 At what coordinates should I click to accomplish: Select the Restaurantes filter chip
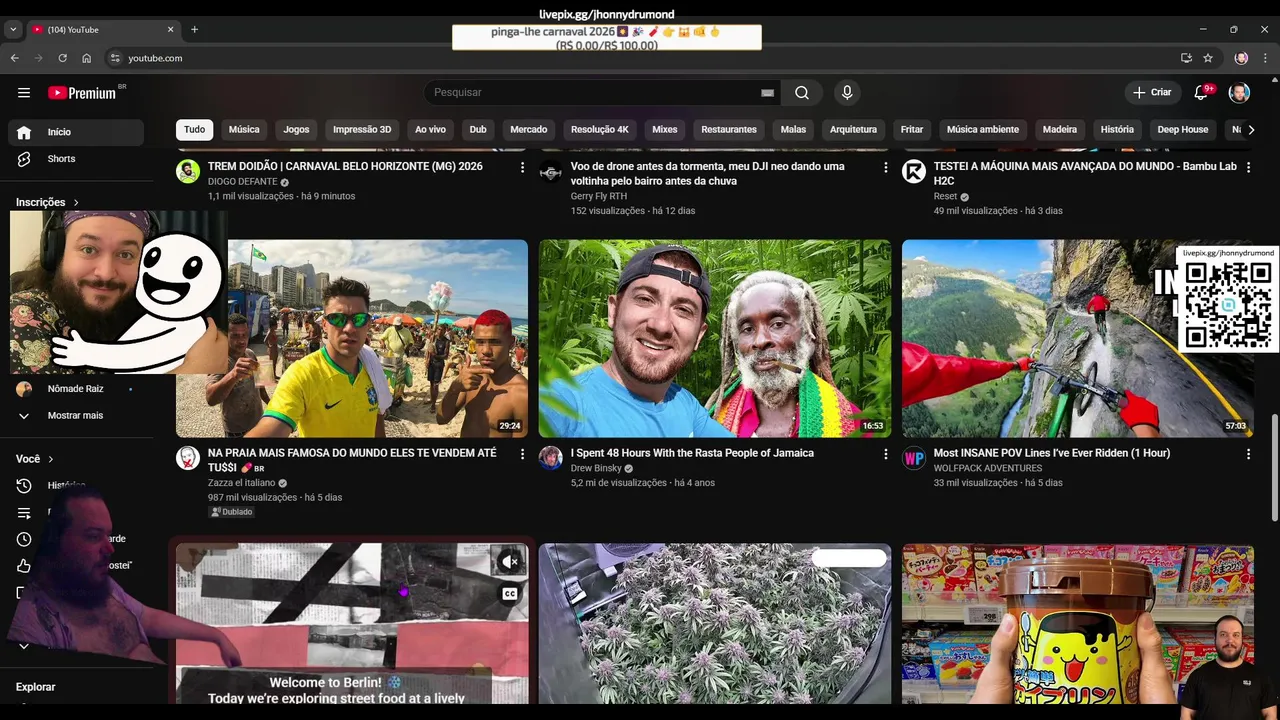pos(729,130)
